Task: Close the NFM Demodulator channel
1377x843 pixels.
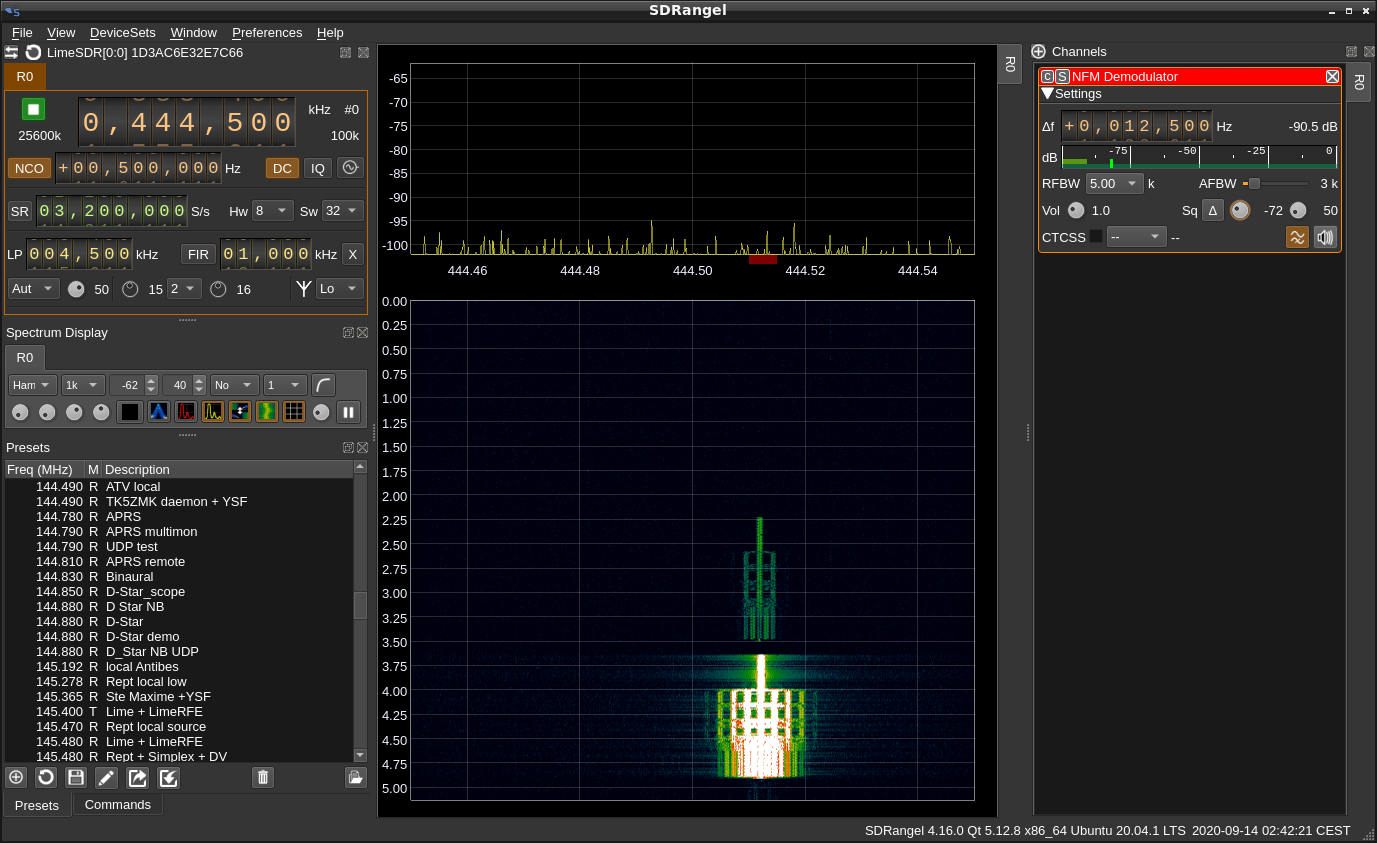Action: (1332, 76)
